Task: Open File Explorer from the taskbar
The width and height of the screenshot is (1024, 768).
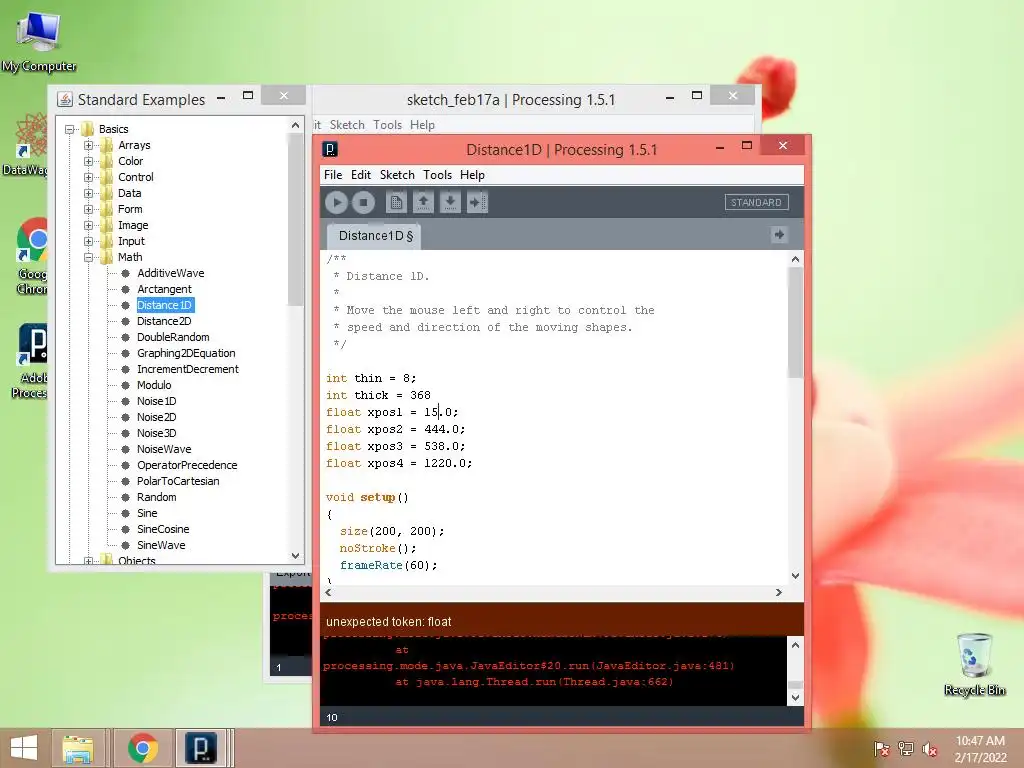Action: [x=78, y=748]
